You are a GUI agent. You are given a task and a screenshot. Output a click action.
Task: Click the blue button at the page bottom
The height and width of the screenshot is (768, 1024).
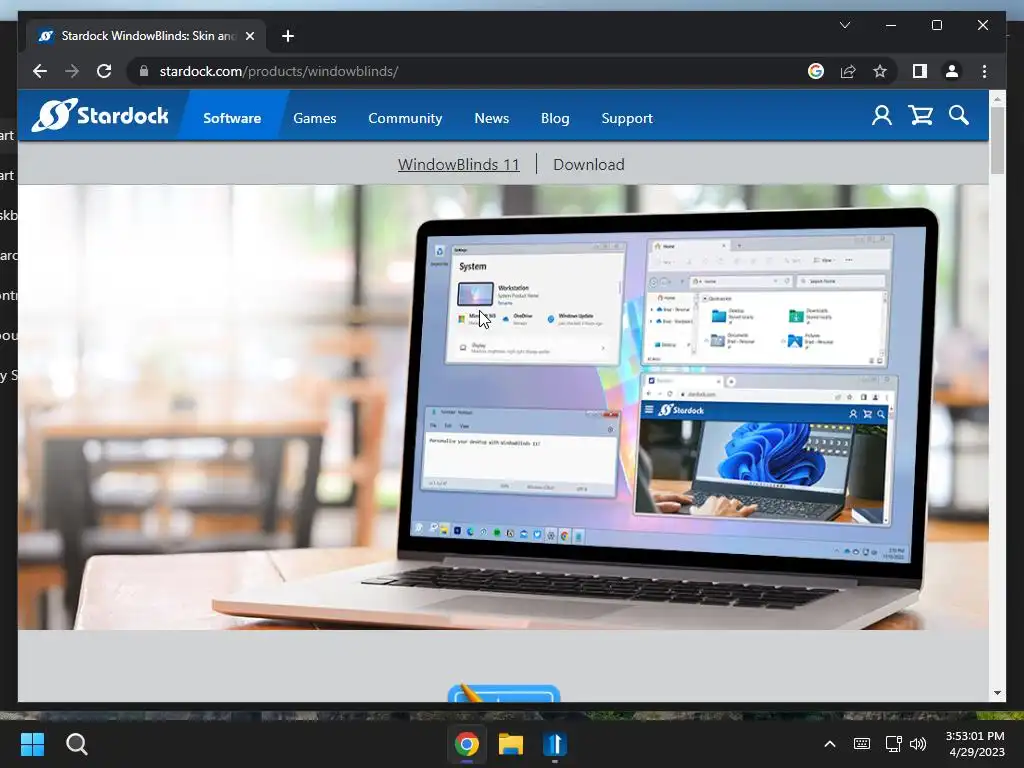(504, 694)
